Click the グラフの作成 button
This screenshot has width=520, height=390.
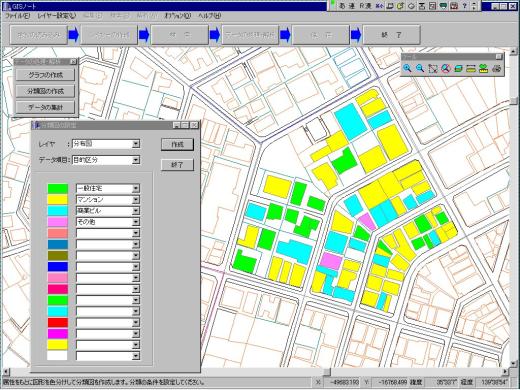pos(45,75)
